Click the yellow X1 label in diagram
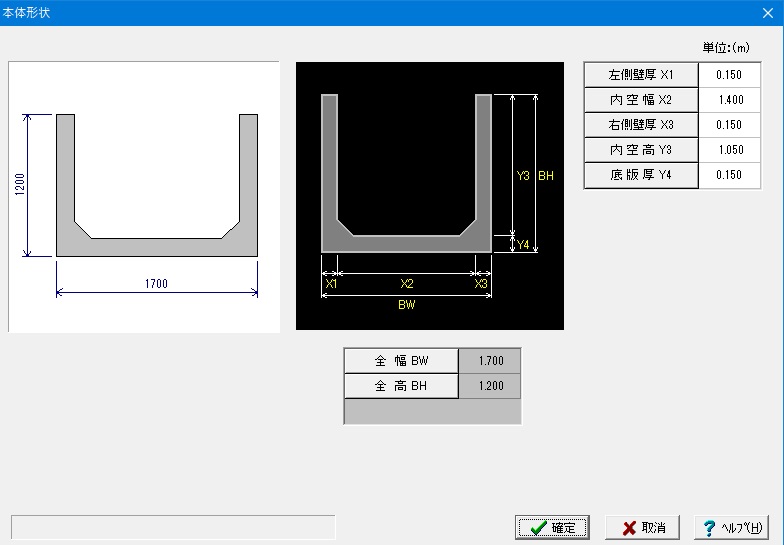This screenshot has height=545, width=784. click(x=331, y=284)
